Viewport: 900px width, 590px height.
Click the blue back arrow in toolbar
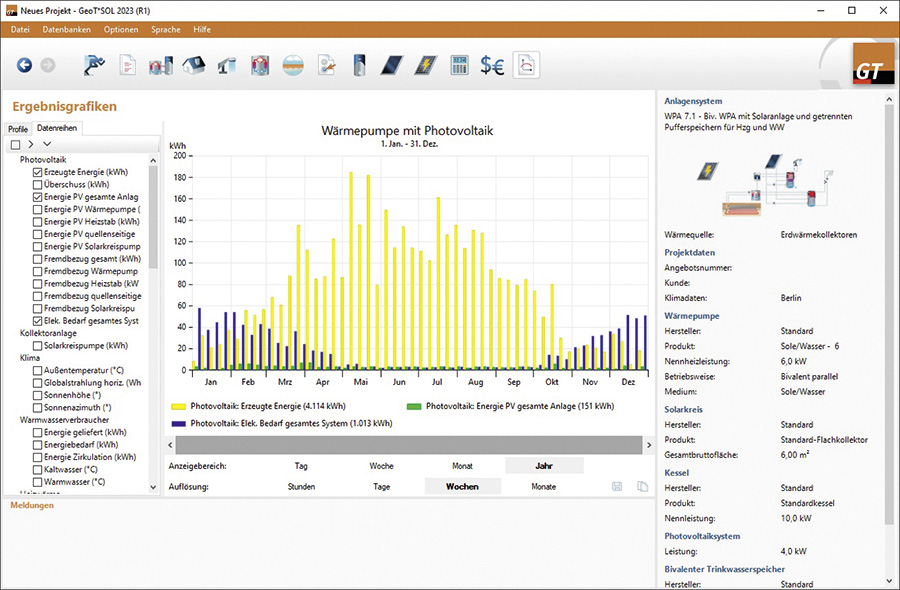[x=24, y=65]
